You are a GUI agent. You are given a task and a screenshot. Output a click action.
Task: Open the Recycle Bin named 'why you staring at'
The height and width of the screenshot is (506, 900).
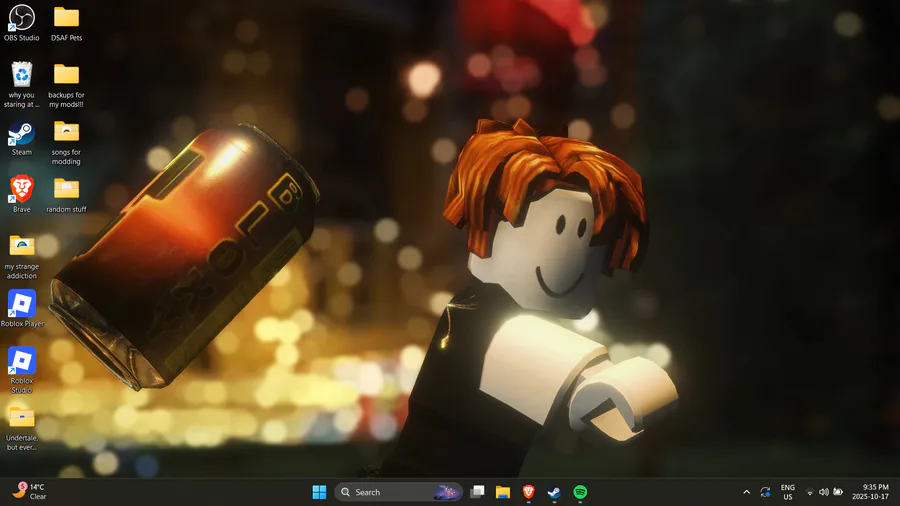tap(22, 84)
